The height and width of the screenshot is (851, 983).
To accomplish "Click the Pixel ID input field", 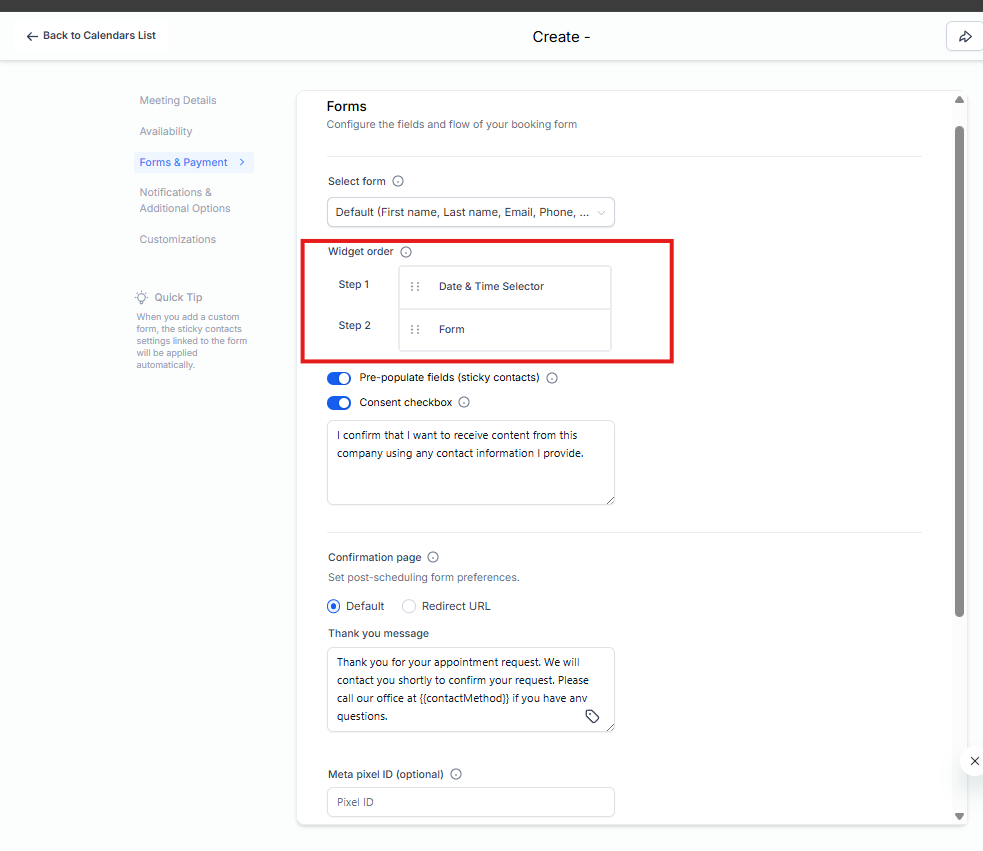I will tap(470, 802).
